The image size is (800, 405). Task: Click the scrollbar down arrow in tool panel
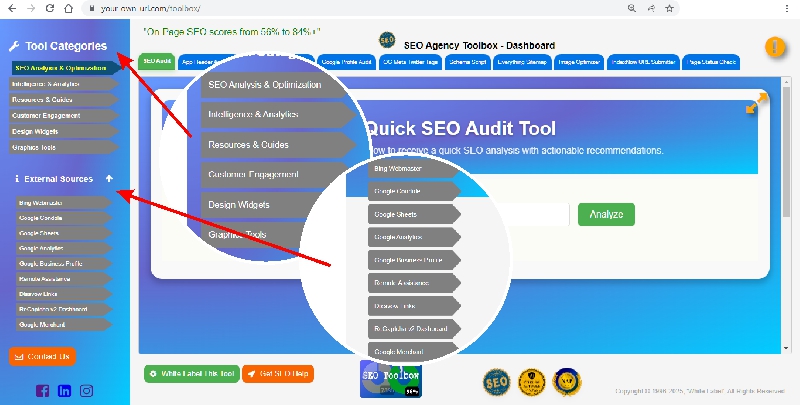[x=786, y=348]
